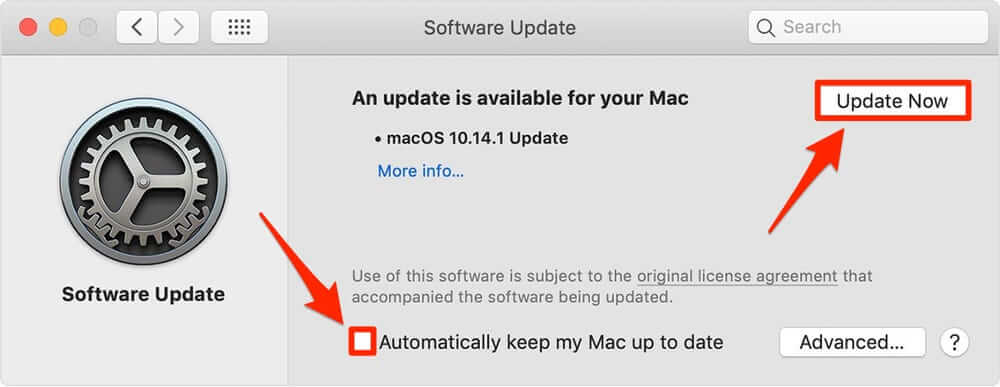The height and width of the screenshot is (387, 1000).
Task: Focus the Search field in the toolbar
Action: tap(868, 27)
